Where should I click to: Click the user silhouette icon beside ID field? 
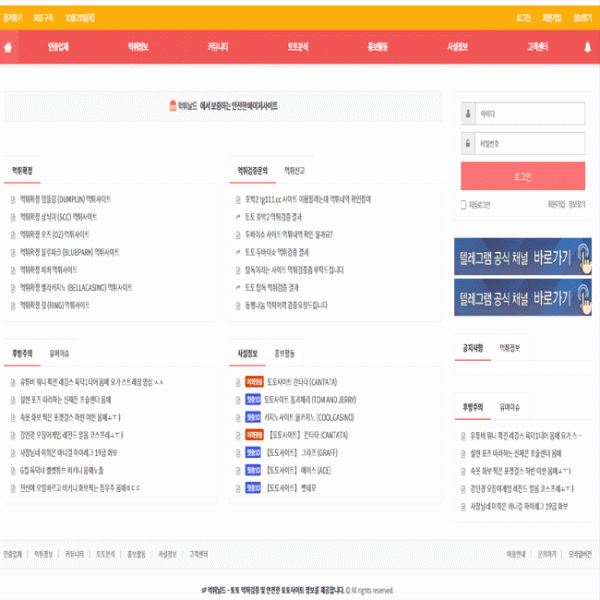[468, 114]
